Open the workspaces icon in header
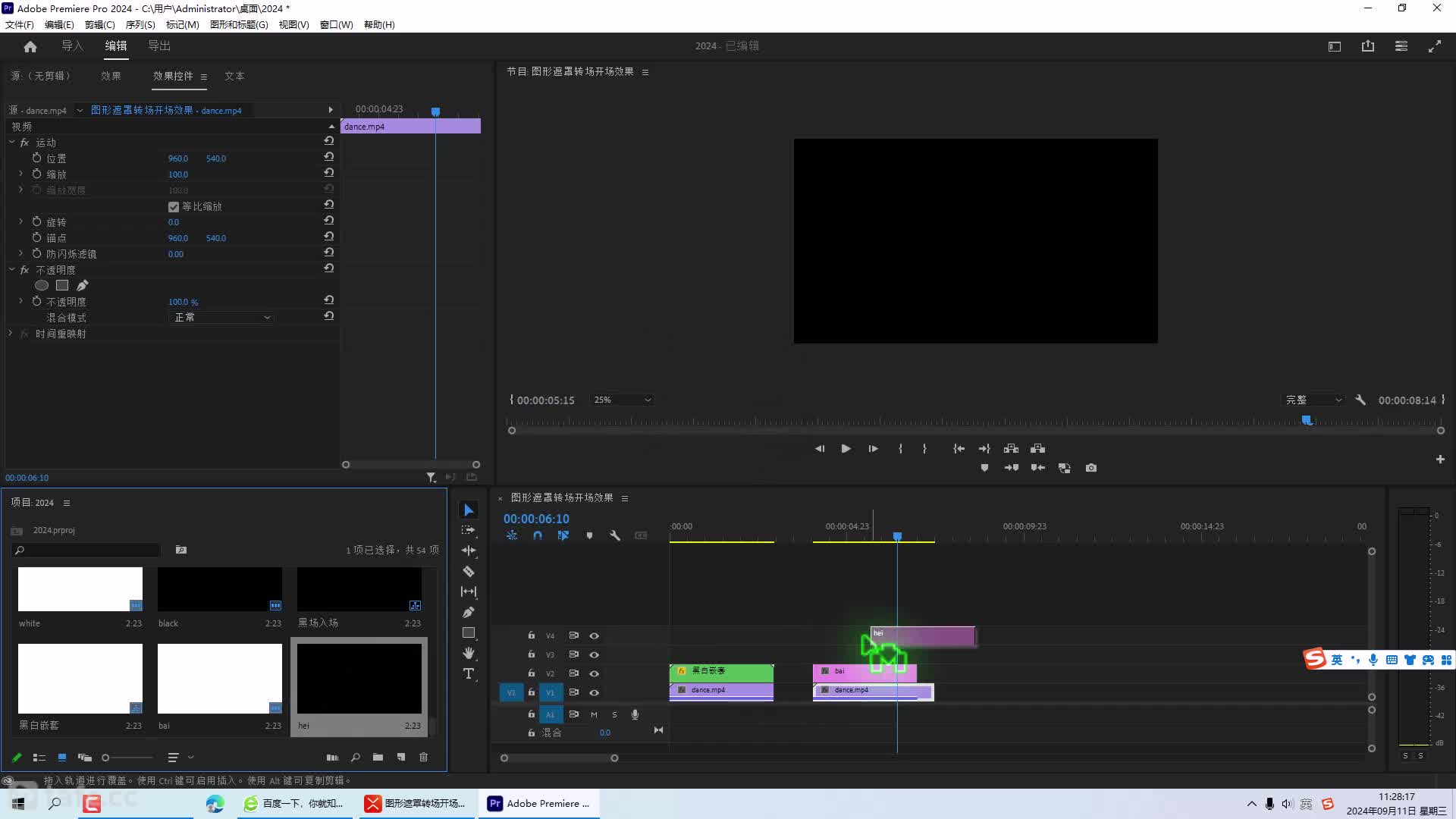 [x=1401, y=46]
